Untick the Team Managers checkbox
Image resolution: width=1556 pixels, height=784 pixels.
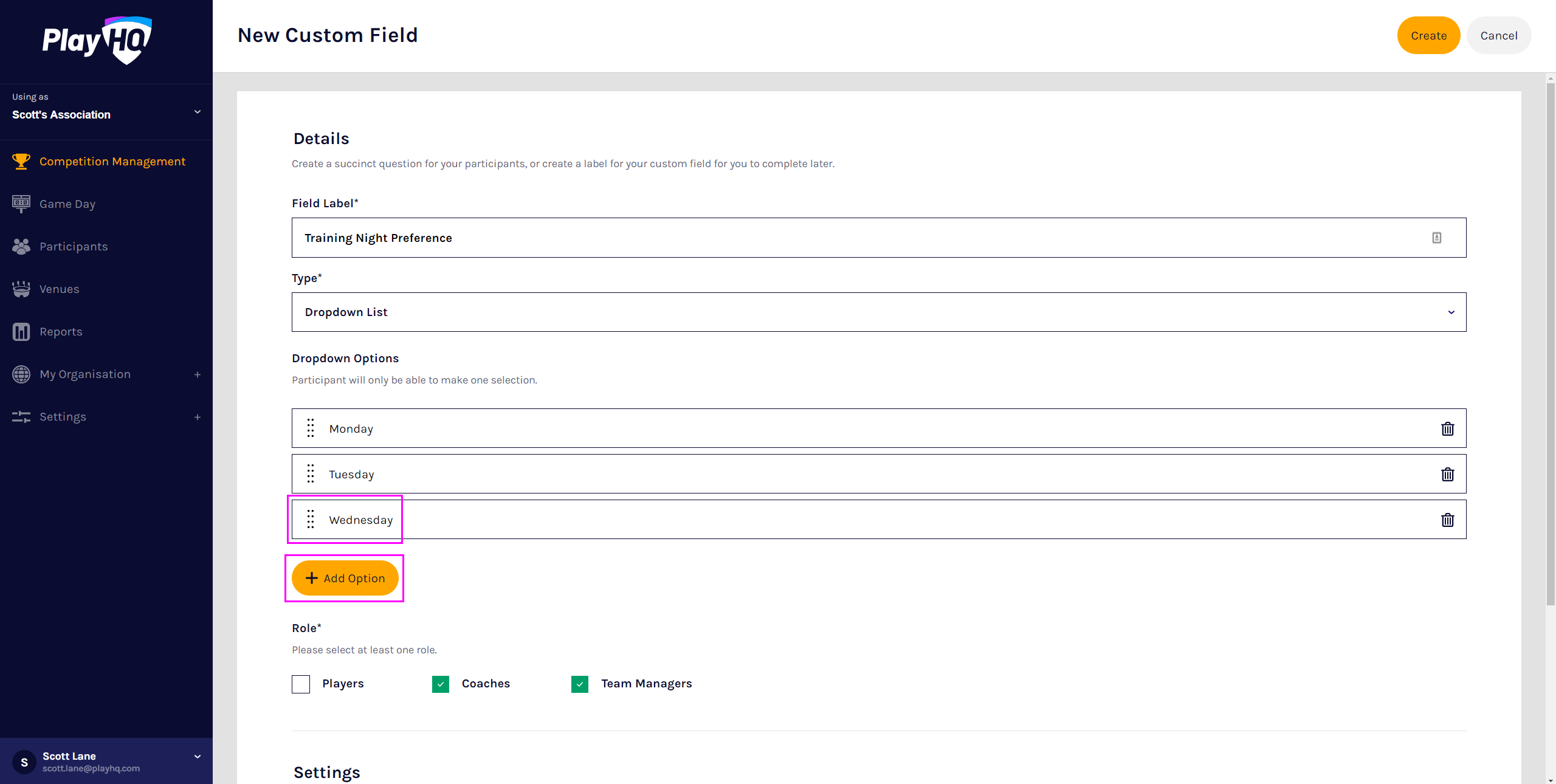point(580,684)
